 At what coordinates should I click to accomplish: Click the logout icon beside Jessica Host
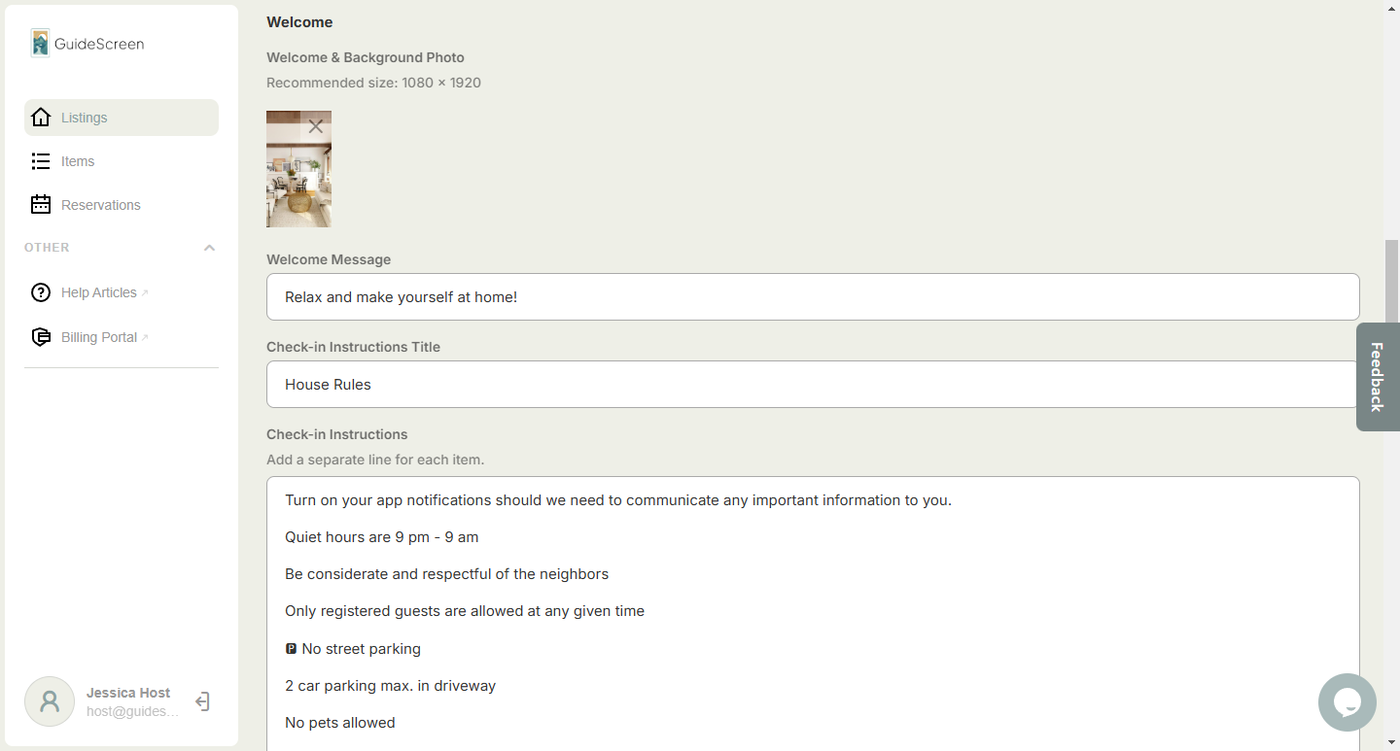tap(202, 702)
